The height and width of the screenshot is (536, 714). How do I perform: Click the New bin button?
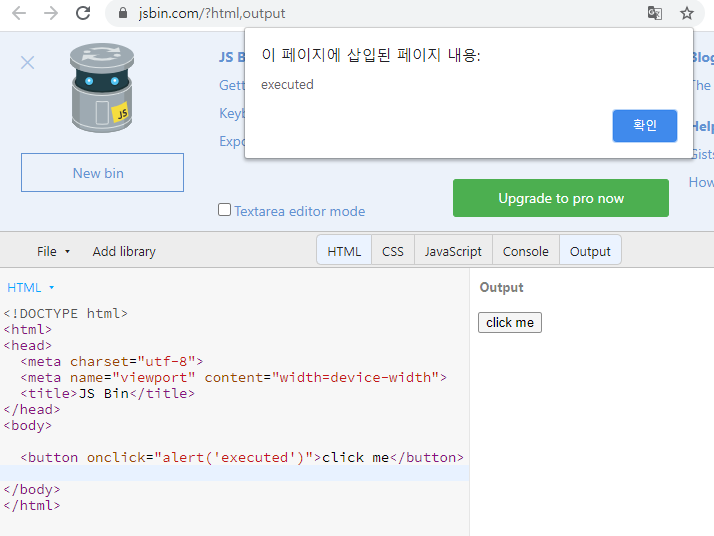point(102,173)
